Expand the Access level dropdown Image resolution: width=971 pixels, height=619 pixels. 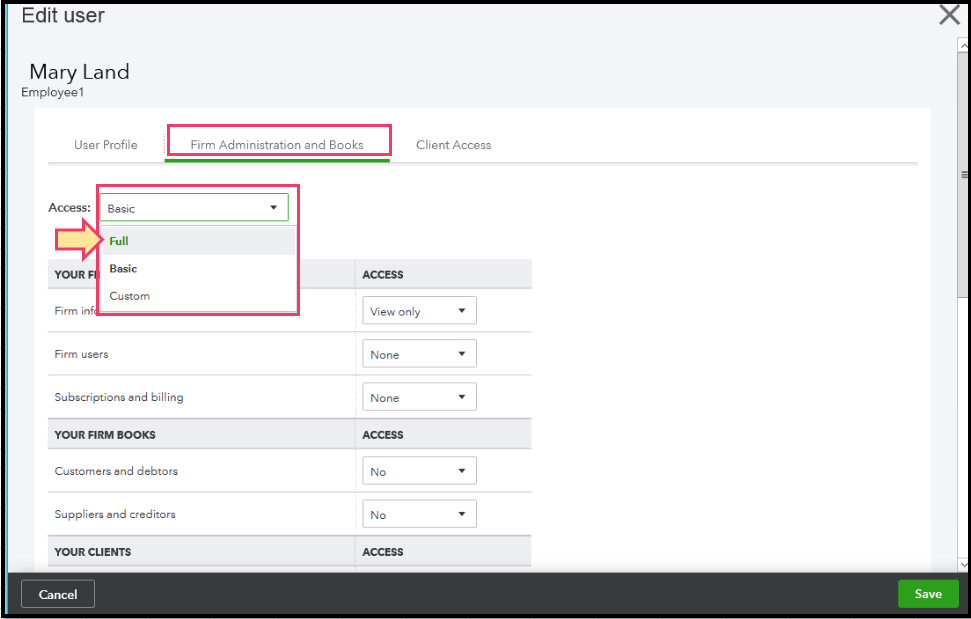click(x=193, y=208)
